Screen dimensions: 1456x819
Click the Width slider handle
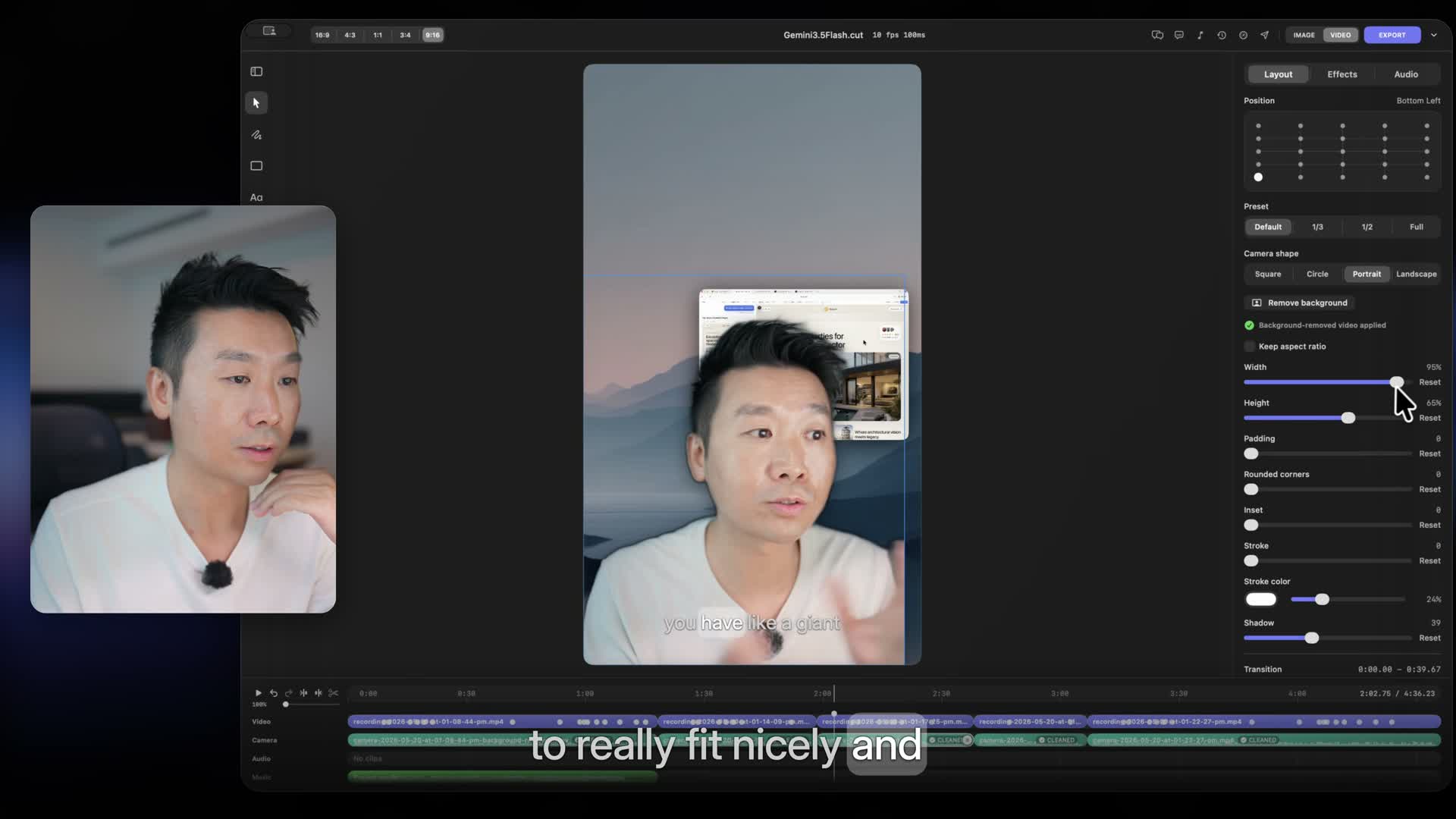1396,382
